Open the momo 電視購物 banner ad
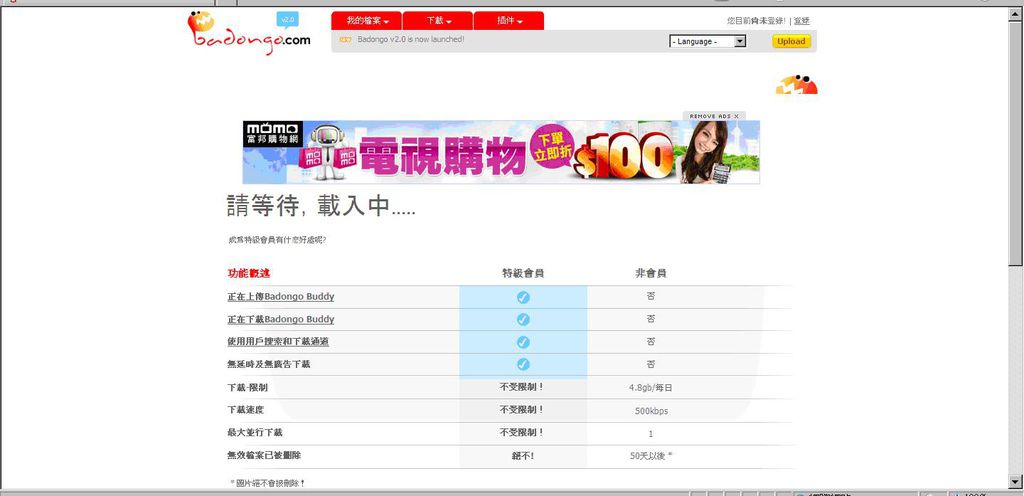The width and height of the screenshot is (1024, 496). click(x=501, y=152)
